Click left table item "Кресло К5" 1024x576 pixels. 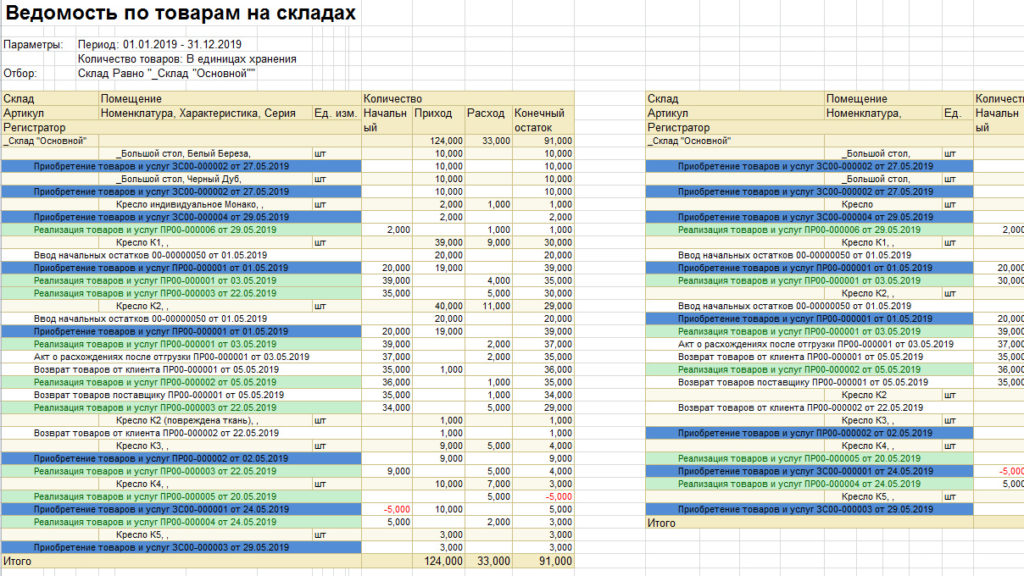point(142,534)
